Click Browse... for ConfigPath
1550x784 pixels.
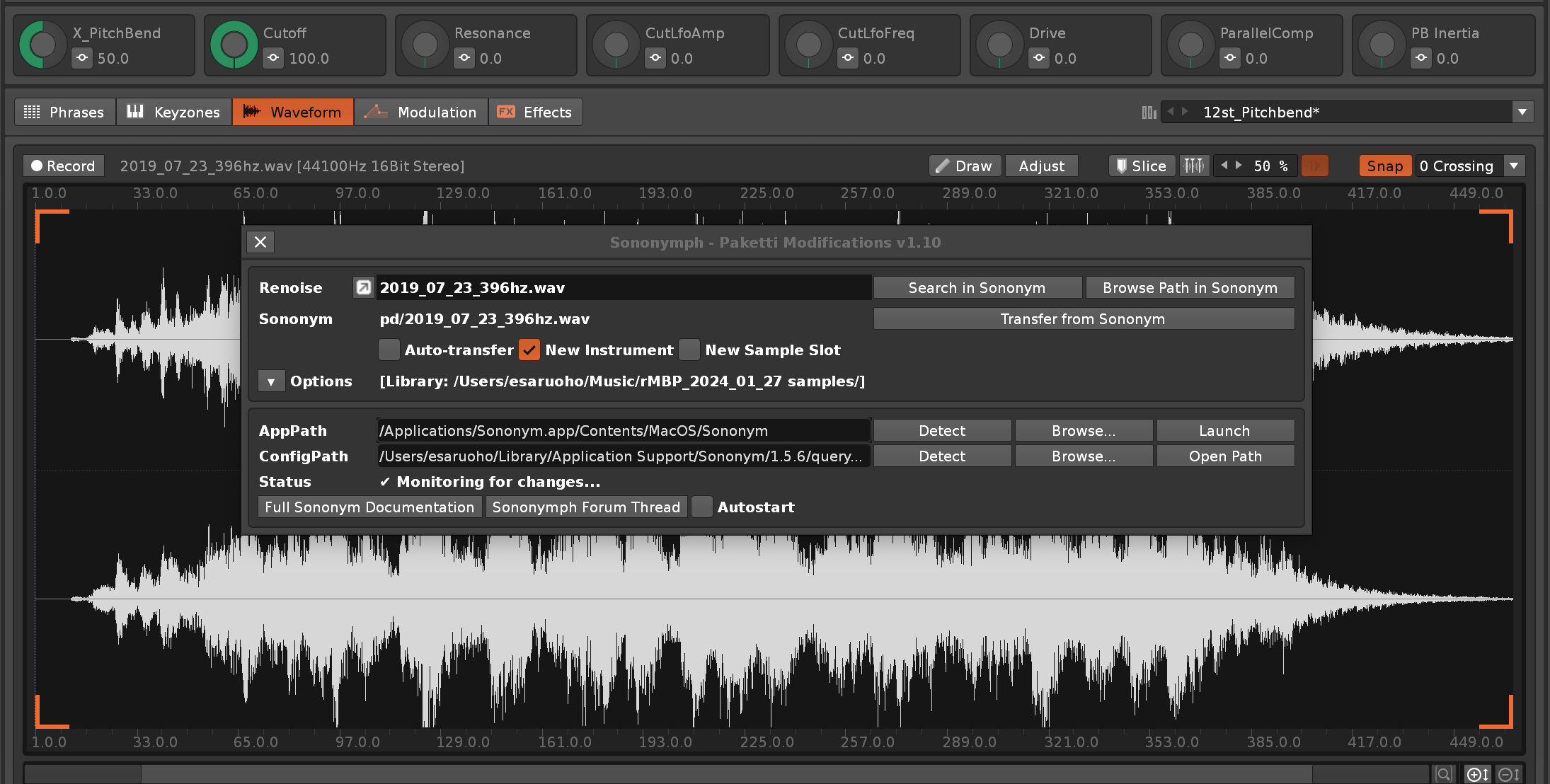[x=1084, y=456]
